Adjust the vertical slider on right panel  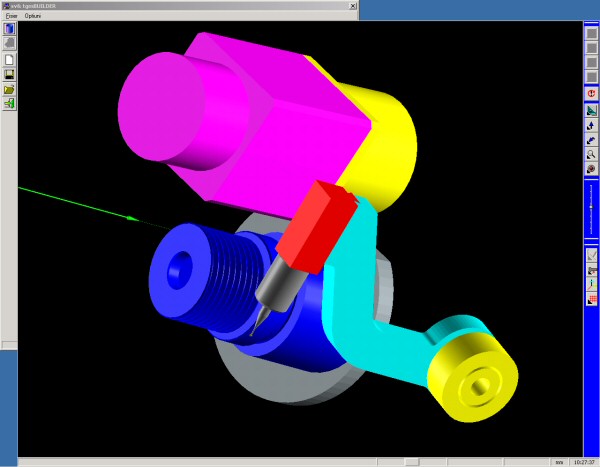pyautogui.click(x=591, y=207)
